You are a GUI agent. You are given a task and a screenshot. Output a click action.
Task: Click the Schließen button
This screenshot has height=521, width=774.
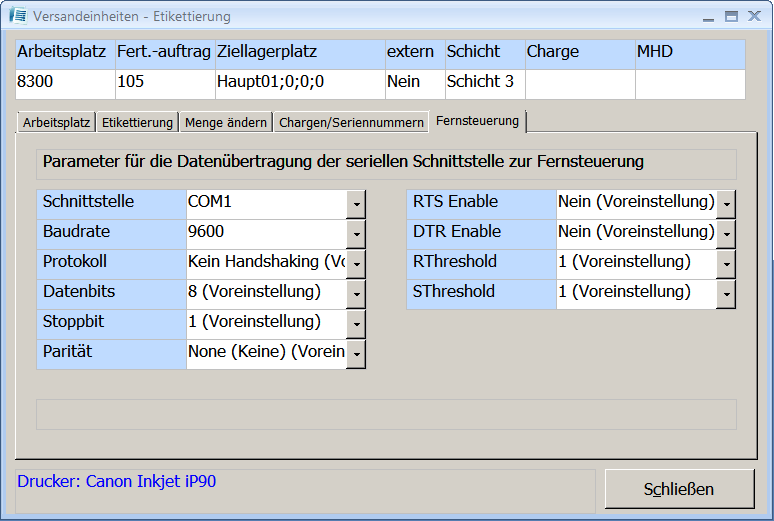(679, 489)
